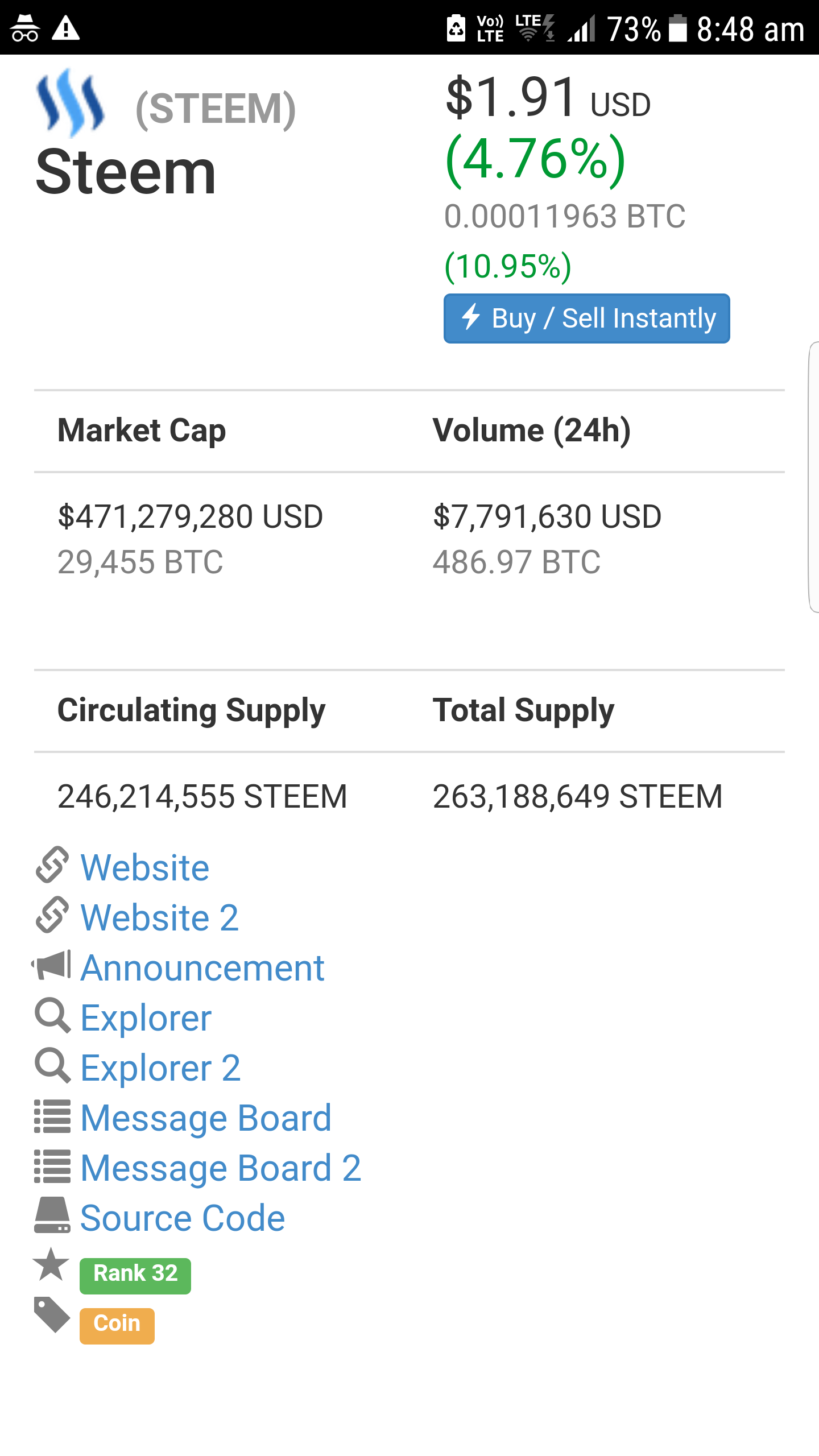Tap the warning triangle in status bar
The image size is (819, 1456).
click(66, 28)
